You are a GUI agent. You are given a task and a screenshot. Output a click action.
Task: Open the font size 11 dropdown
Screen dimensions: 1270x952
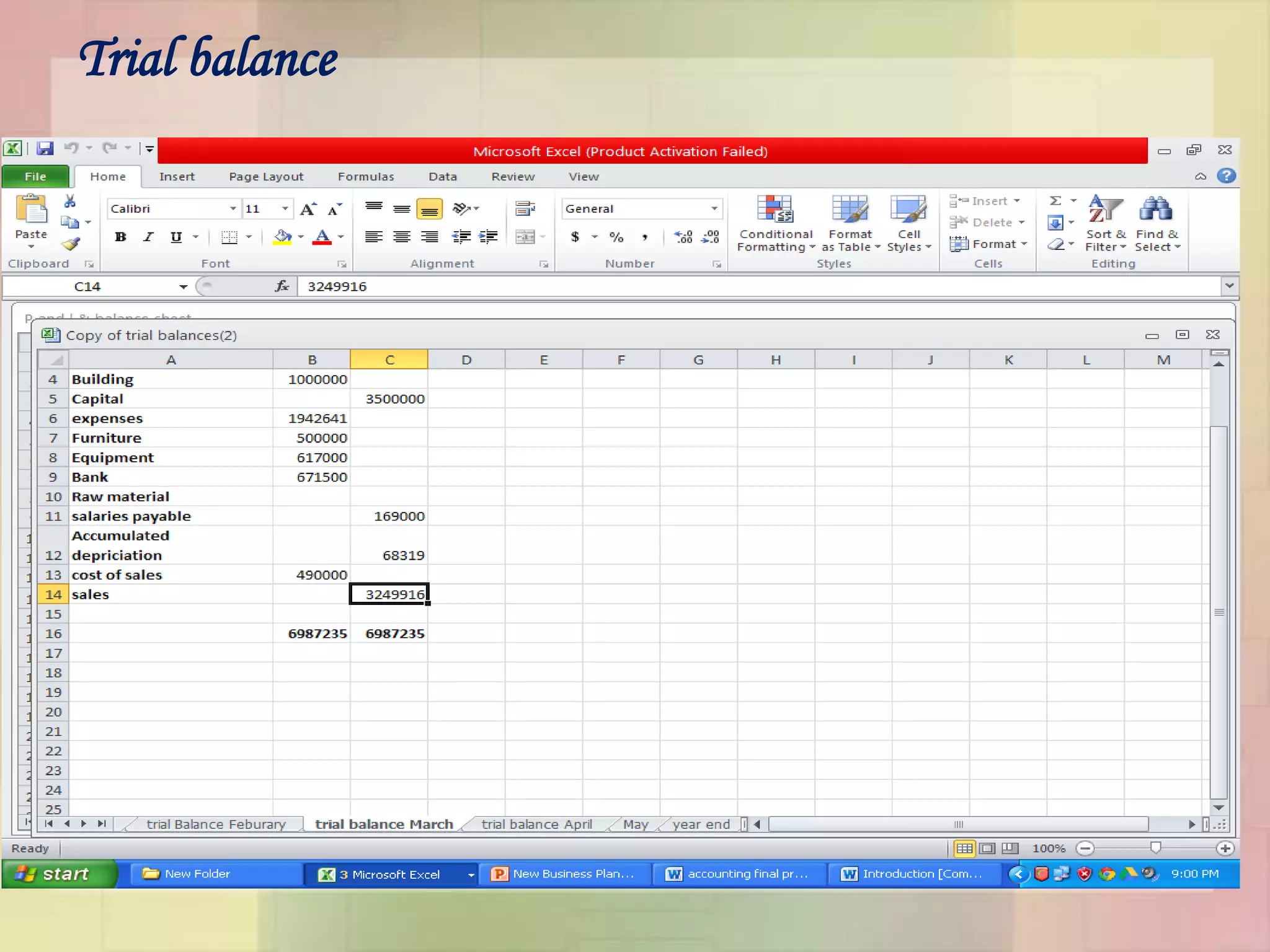[x=285, y=209]
